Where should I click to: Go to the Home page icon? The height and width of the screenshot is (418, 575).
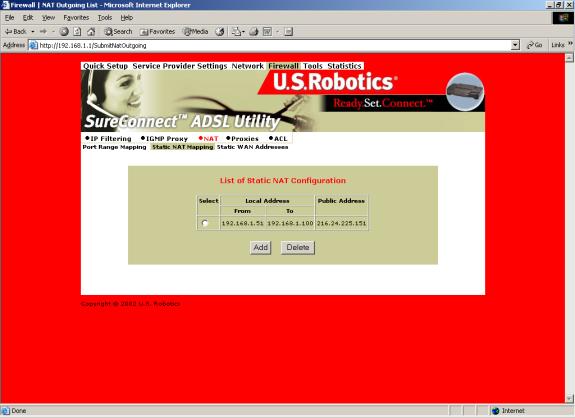pos(91,32)
